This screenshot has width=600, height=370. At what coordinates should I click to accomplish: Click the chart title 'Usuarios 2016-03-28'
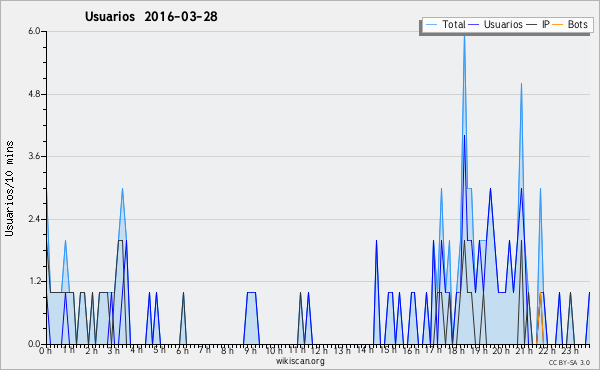point(151,16)
